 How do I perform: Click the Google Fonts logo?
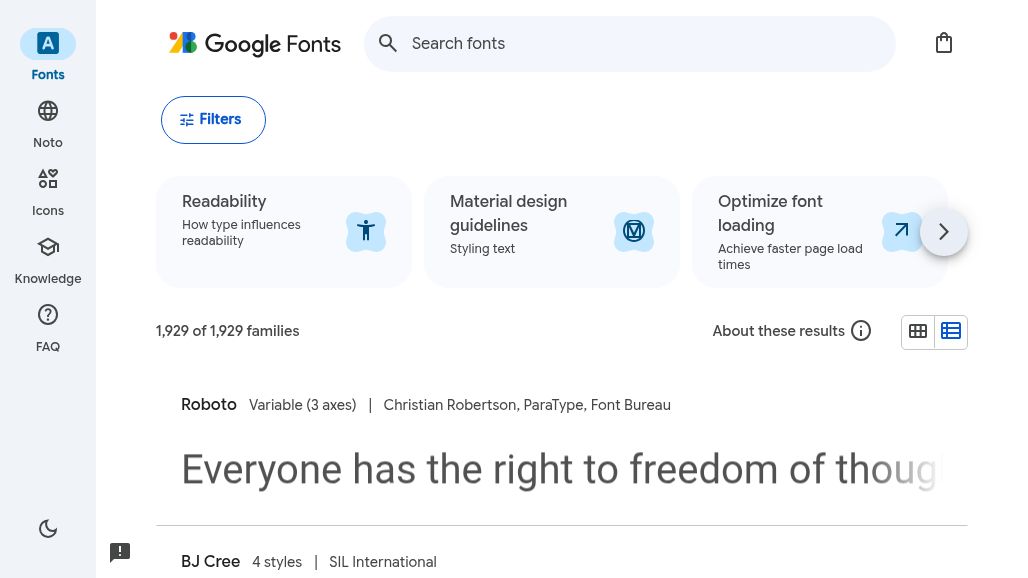tap(255, 44)
